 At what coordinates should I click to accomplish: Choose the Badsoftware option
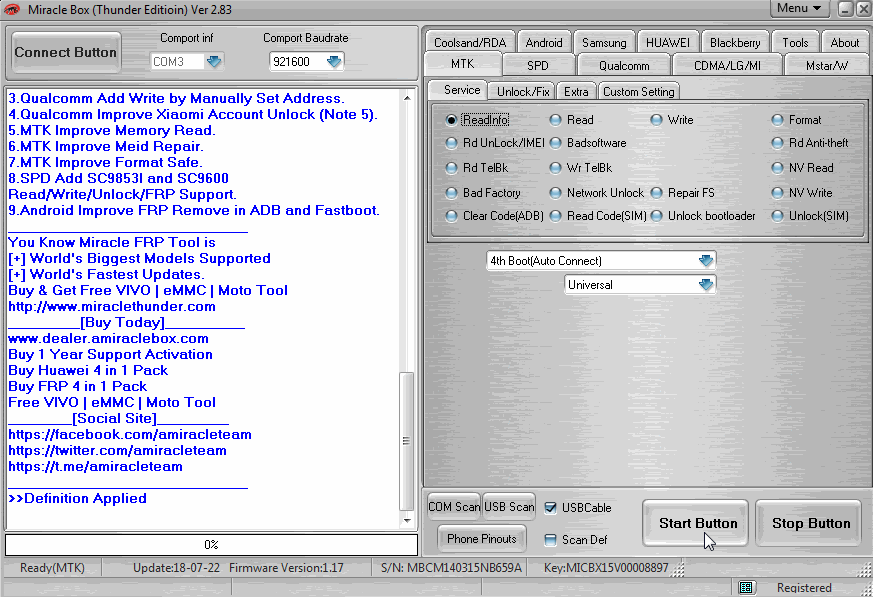[x=555, y=143]
